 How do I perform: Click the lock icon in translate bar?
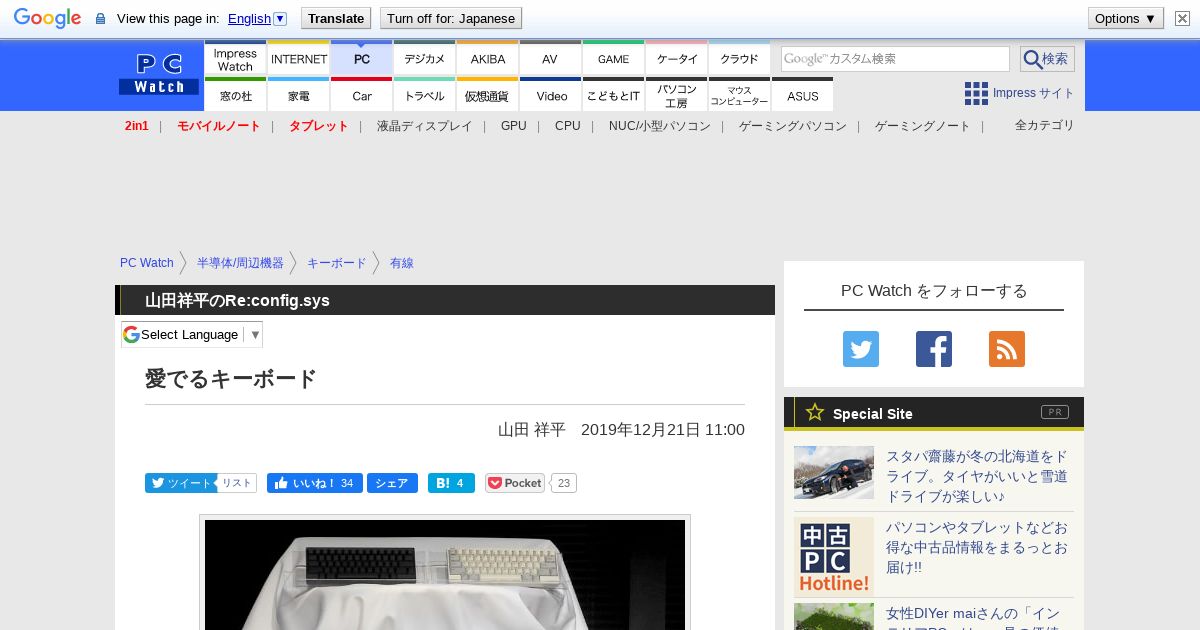pyautogui.click(x=100, y=19)
